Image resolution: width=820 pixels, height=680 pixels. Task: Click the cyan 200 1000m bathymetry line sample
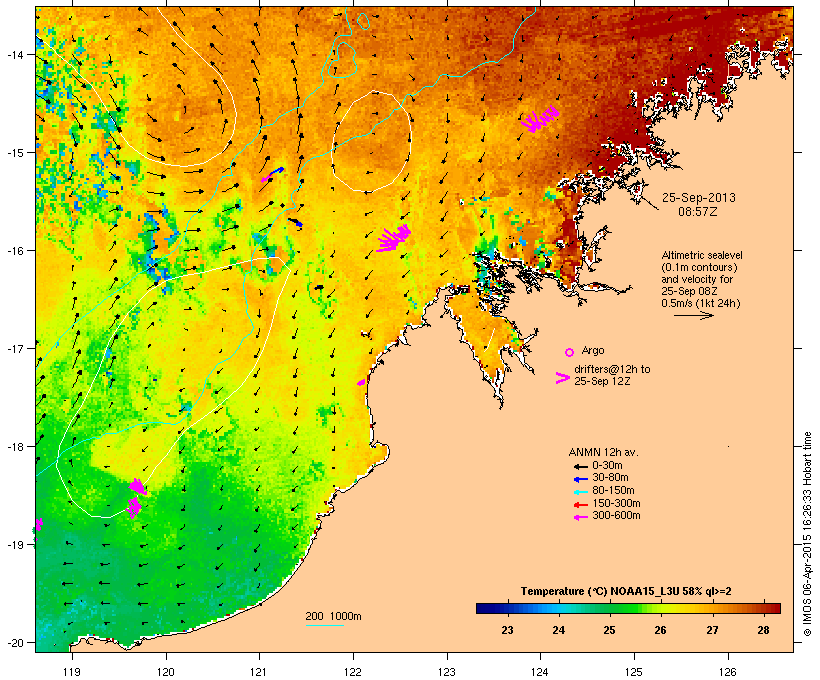tap(324, 625)
